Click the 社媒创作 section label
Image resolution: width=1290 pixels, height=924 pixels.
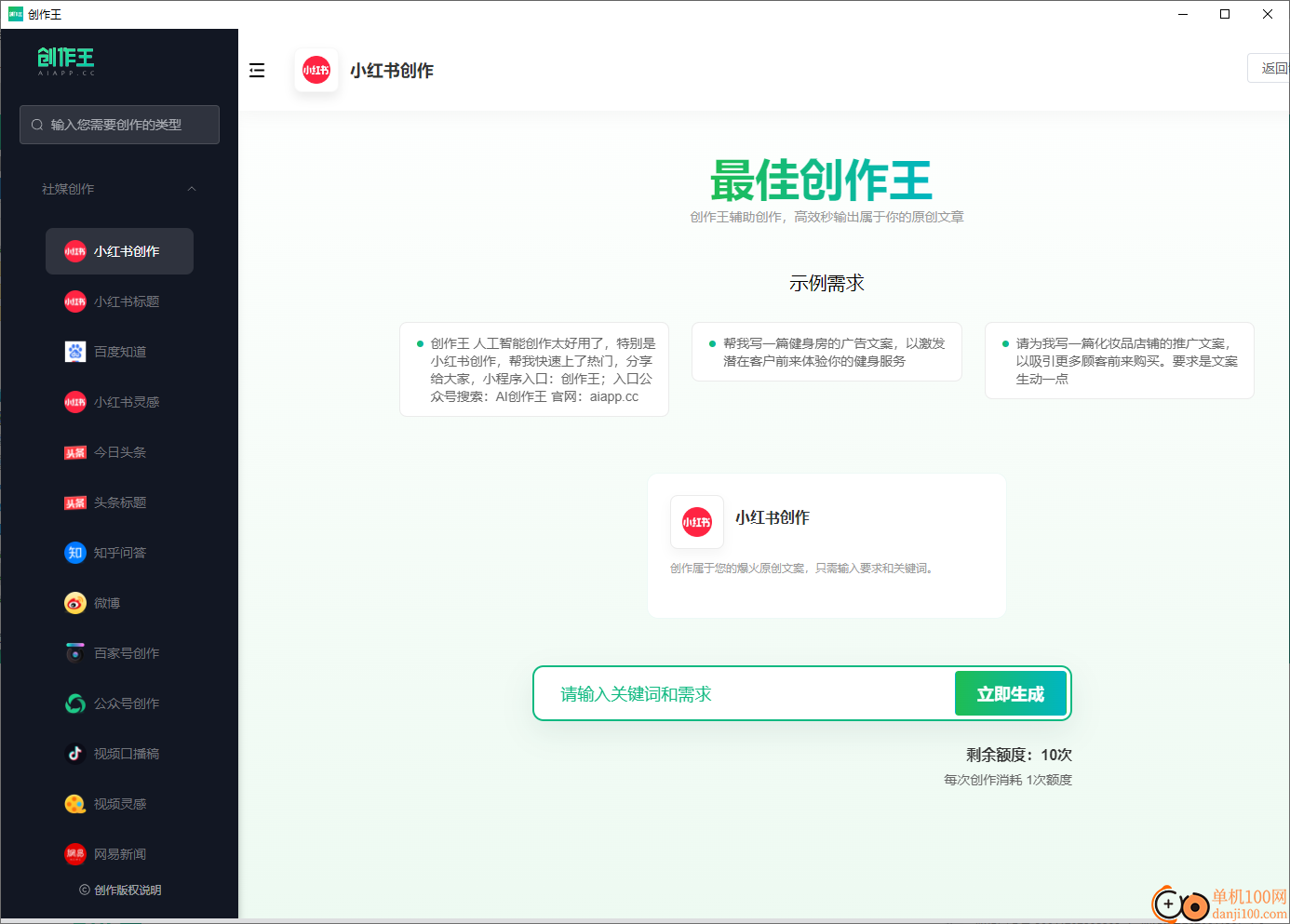coord(68,189)
